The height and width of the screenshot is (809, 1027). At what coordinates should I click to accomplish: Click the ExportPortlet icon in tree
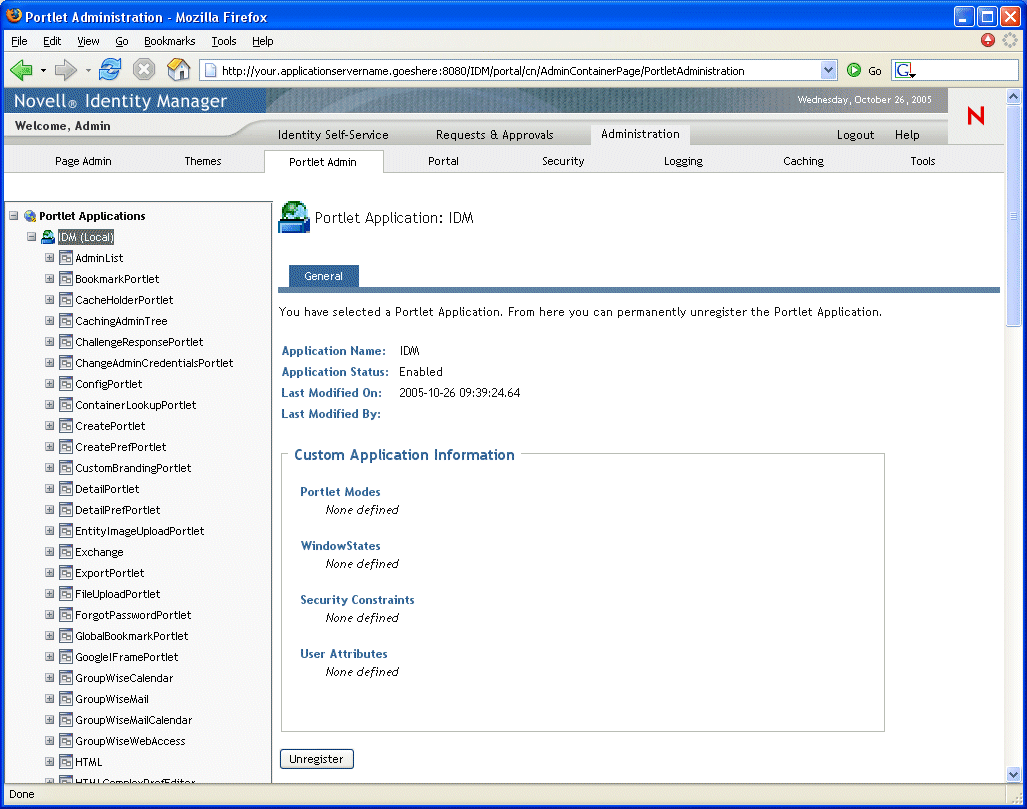[65, 573]
